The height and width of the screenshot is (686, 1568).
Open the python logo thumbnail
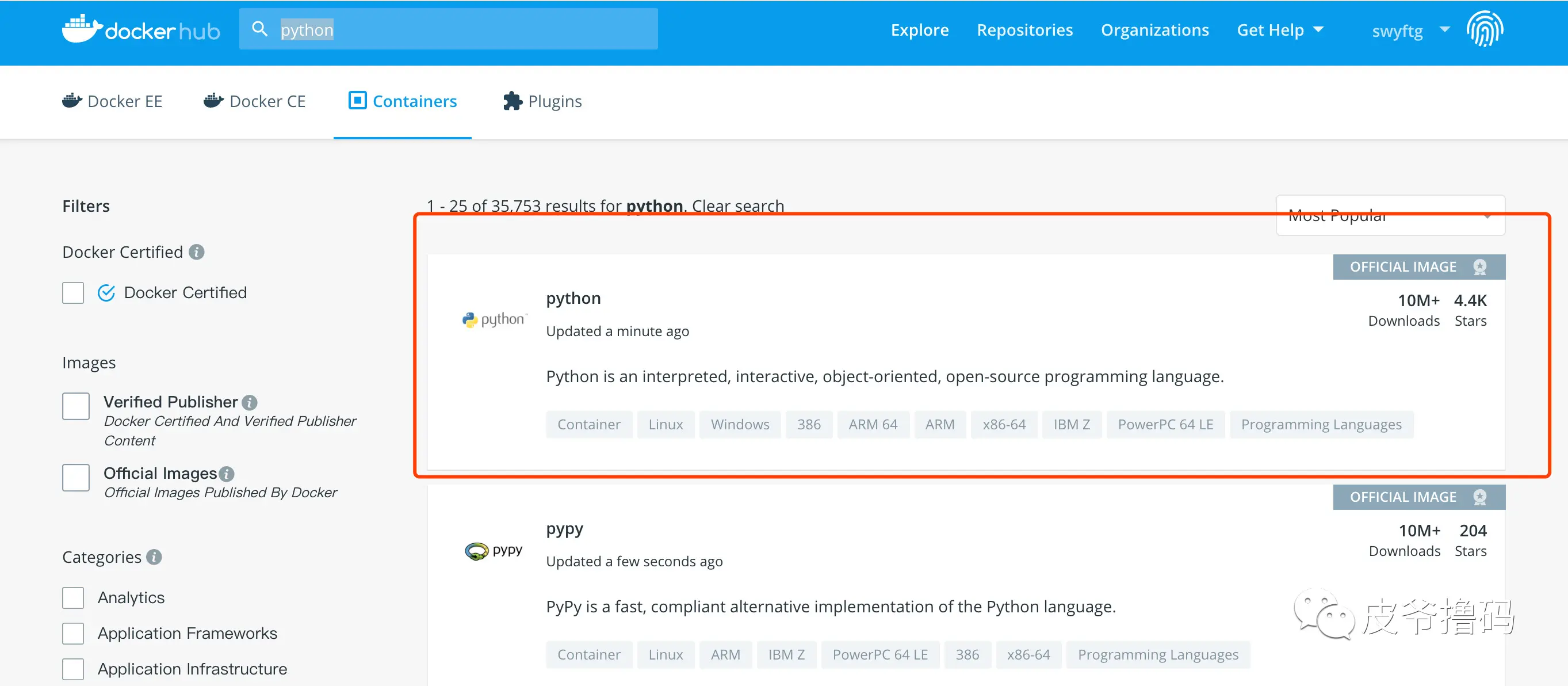tap(494, 319)
